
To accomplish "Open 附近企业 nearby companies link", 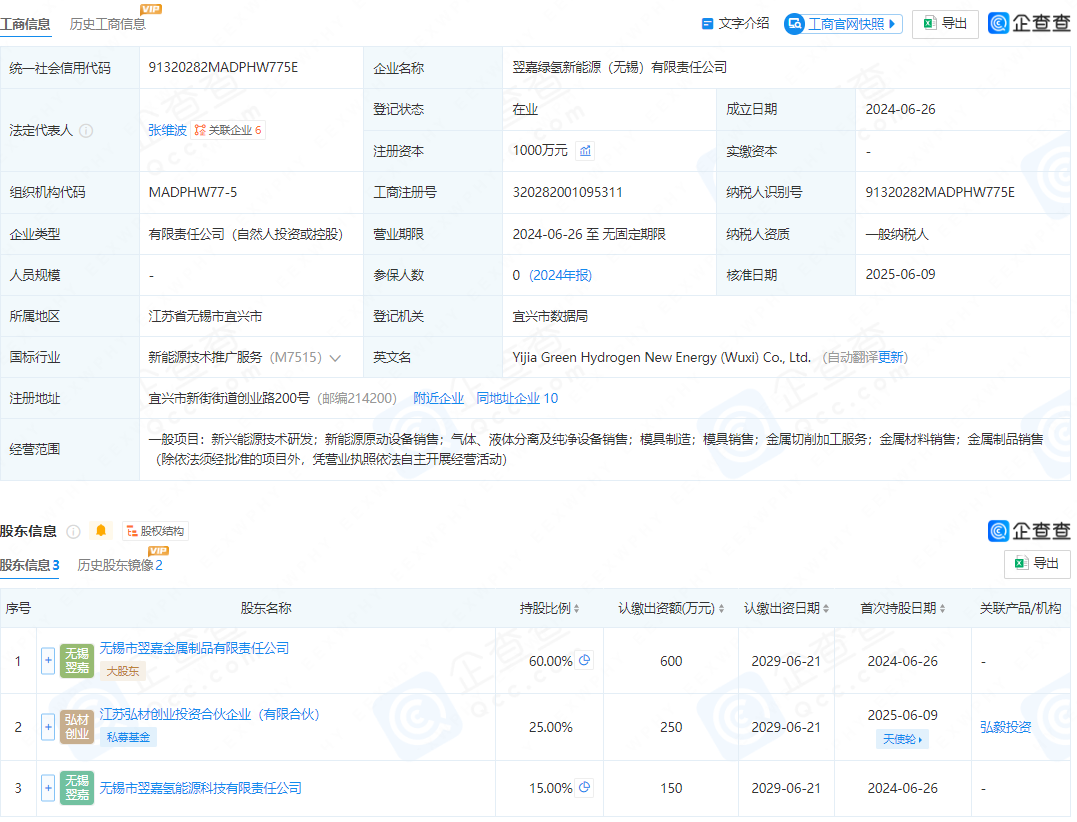I will point(438,398).
